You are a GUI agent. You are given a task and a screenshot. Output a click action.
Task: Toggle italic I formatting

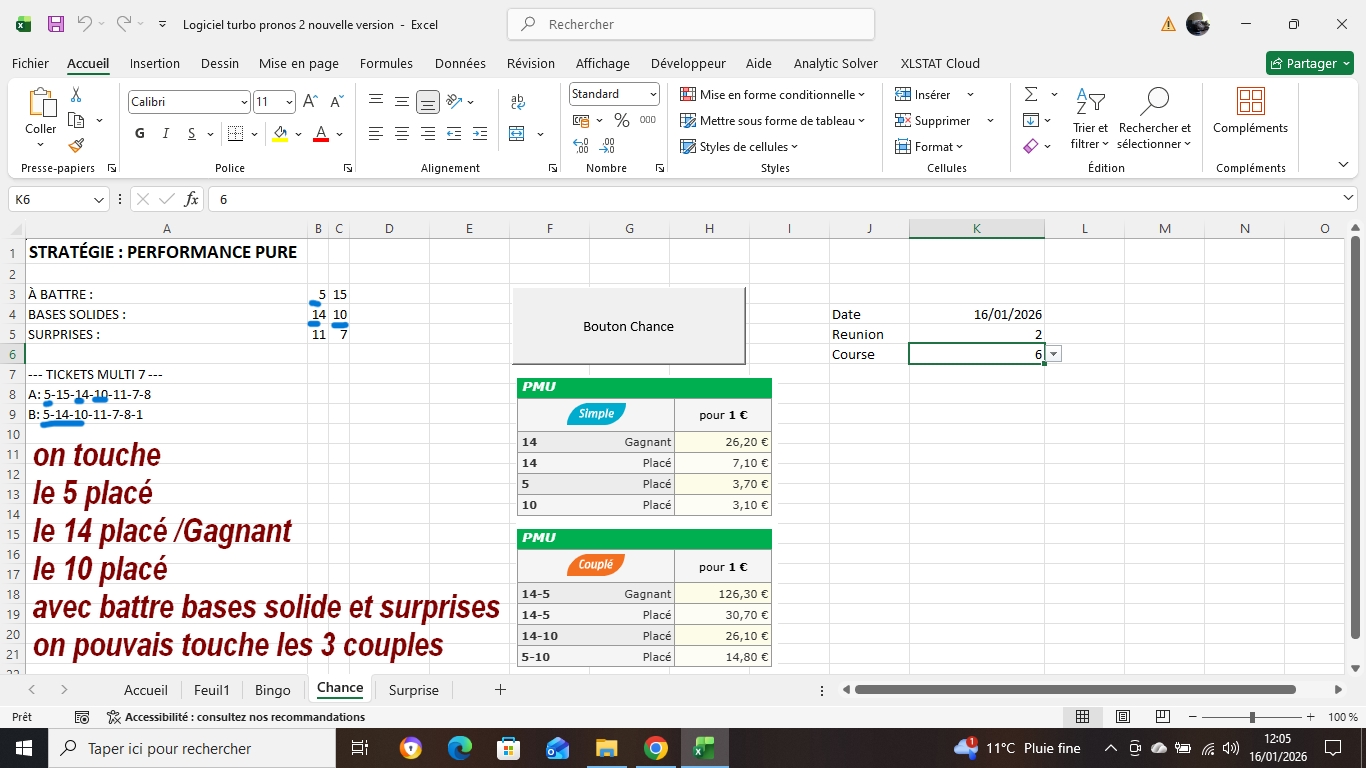(x=166, y=134)
